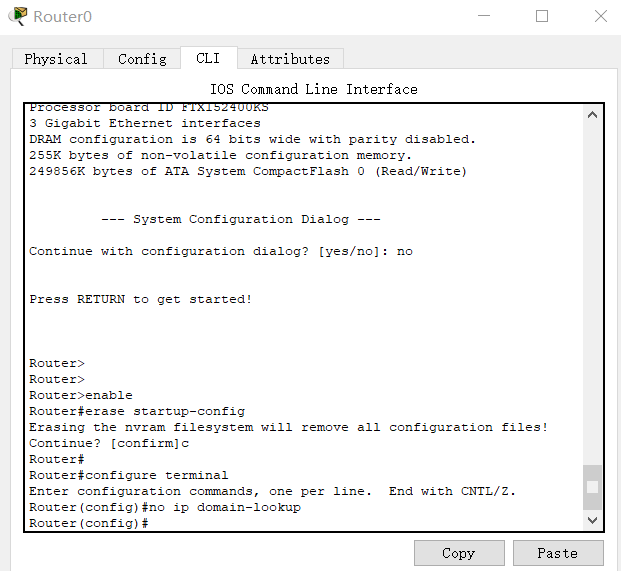The height and width of the screenshot is (571, 621).
Task: Click the Router0 window icon
Action: tap(18, 16)
